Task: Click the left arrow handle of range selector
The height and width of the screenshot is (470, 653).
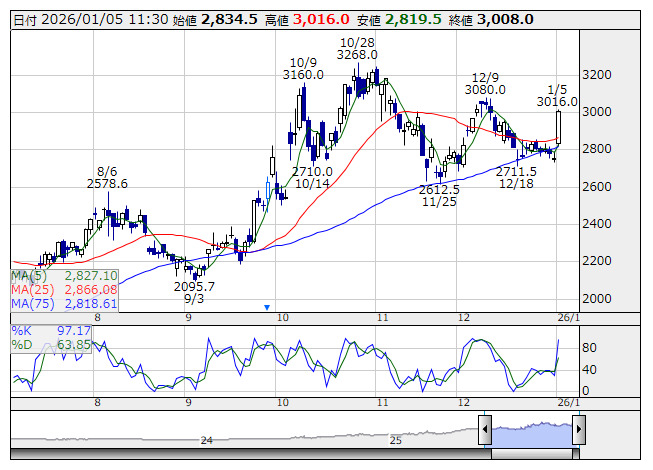Action: coord(484,431)
